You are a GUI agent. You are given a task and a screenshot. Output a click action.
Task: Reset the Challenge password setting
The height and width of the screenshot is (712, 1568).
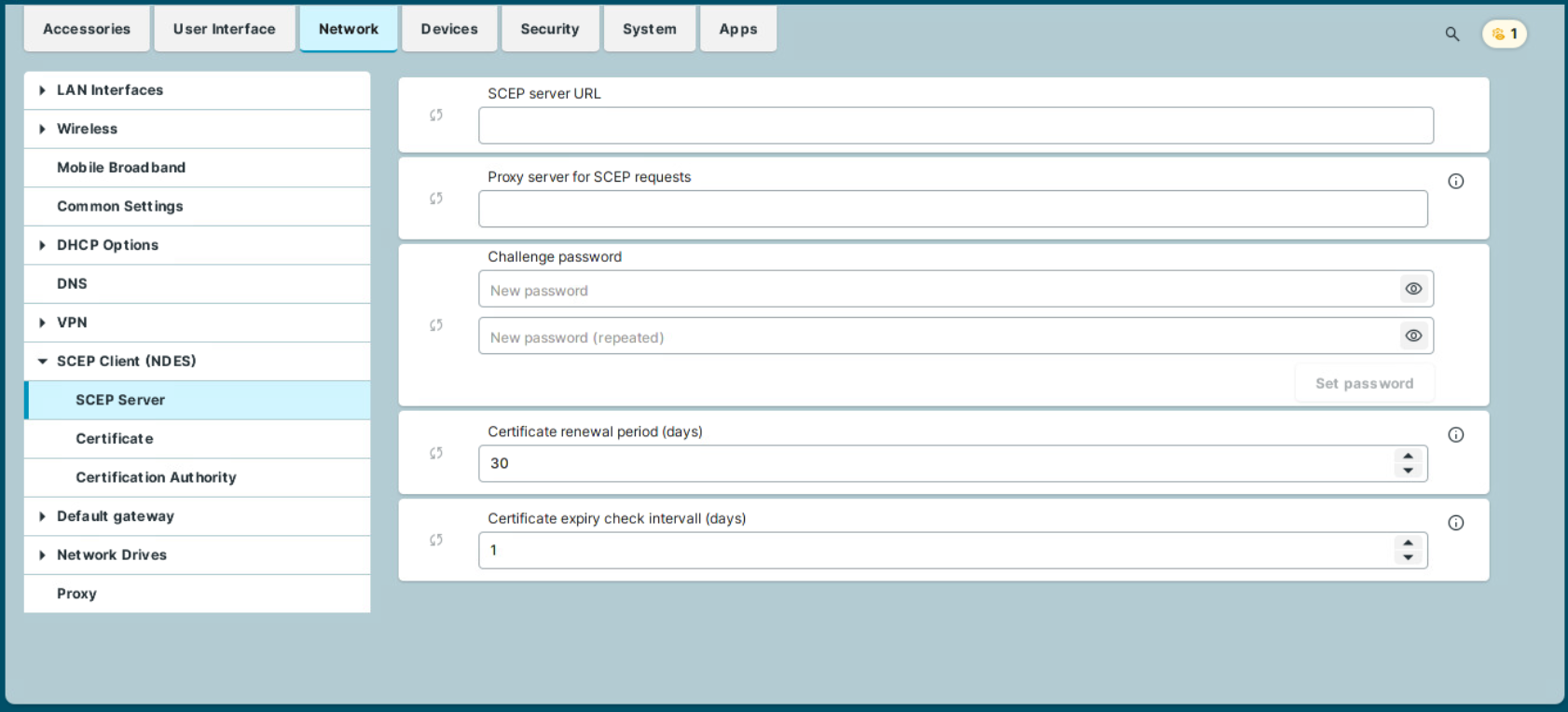pyautogui.click(x=436, y=325)
